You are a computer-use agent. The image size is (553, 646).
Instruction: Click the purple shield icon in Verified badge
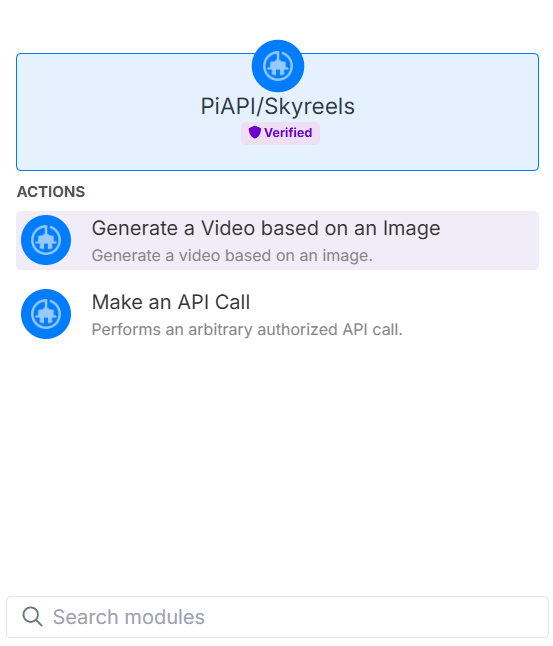point(255,132)
